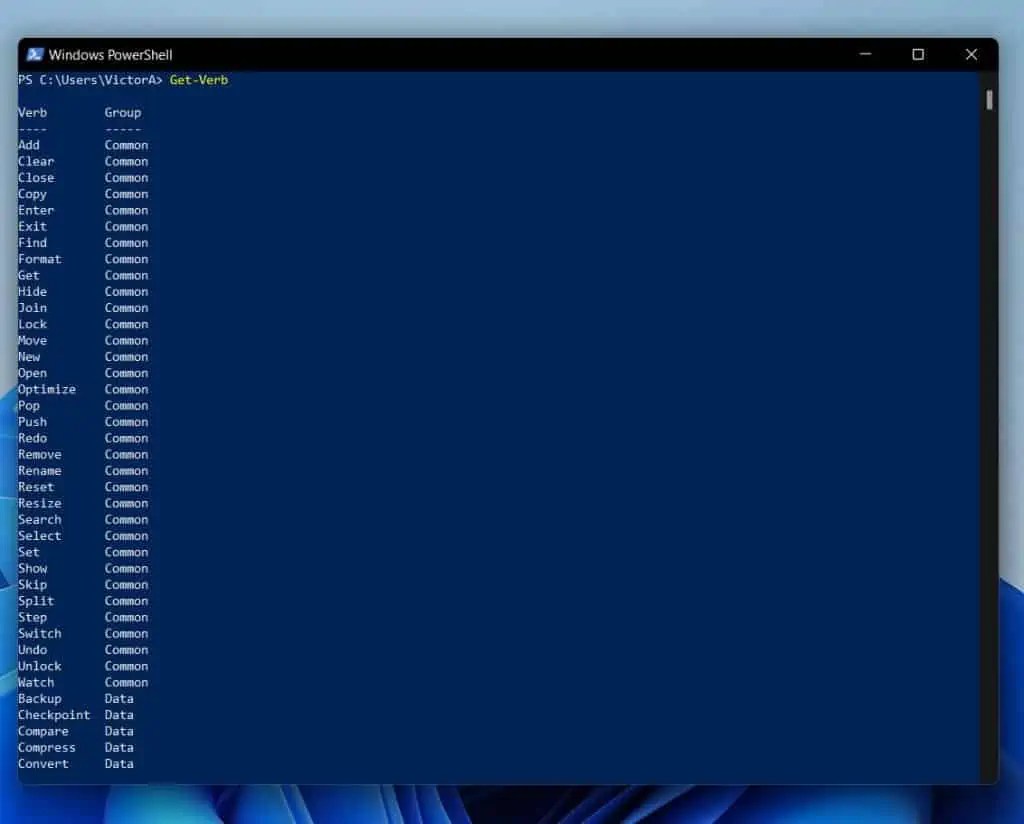
Task: Click the Find verb entry
Action: [x=32, y=243]
